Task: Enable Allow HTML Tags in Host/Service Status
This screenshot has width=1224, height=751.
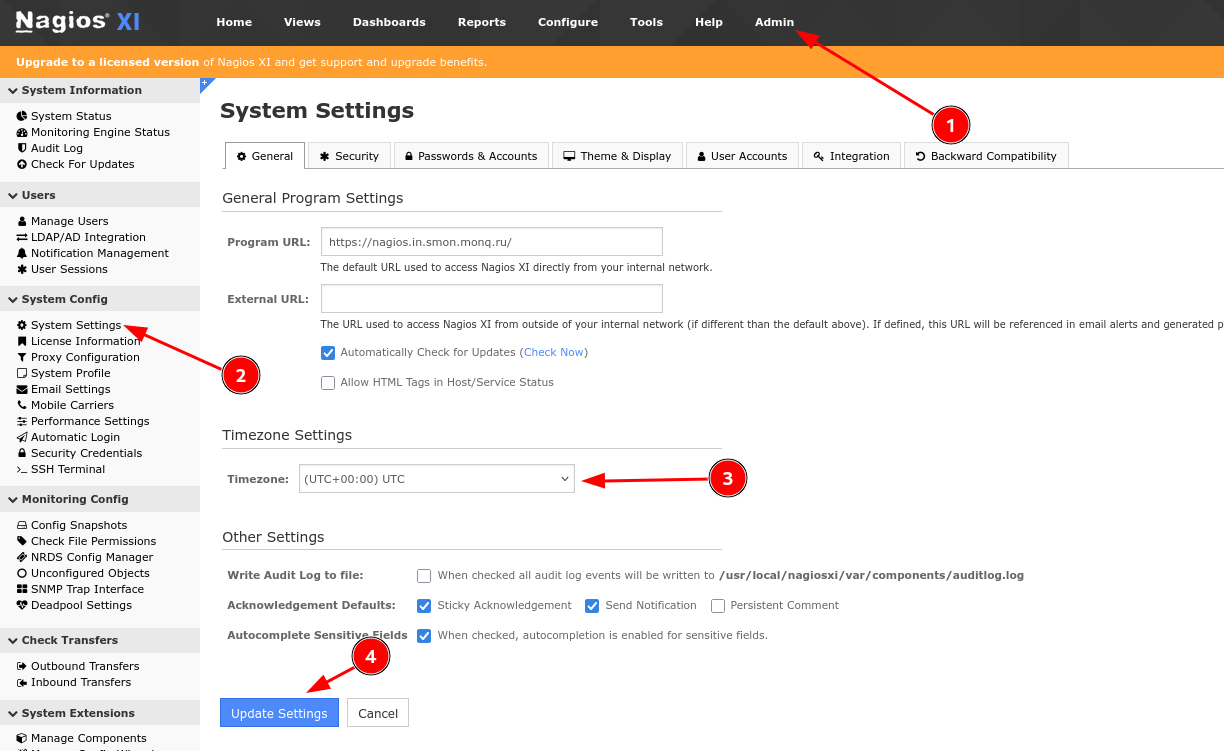Action: click(328, 383)
